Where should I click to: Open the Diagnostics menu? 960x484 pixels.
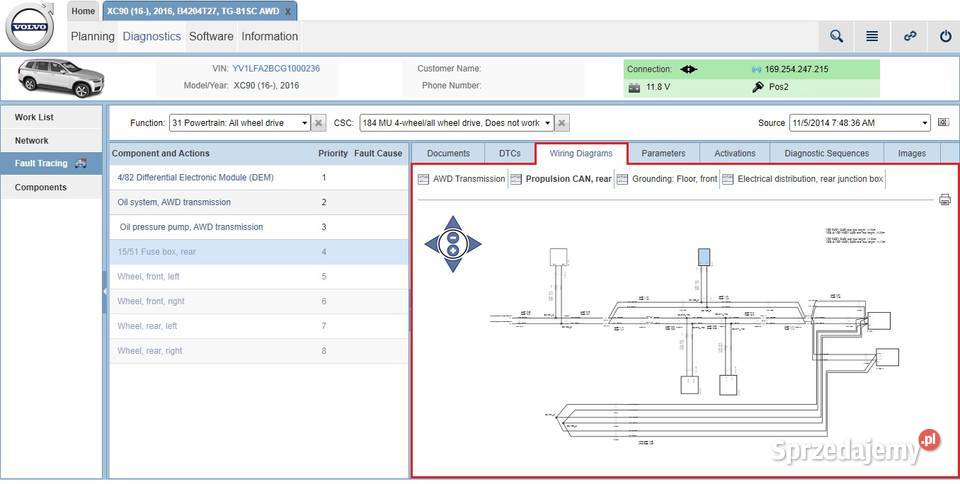coord(152,36)
